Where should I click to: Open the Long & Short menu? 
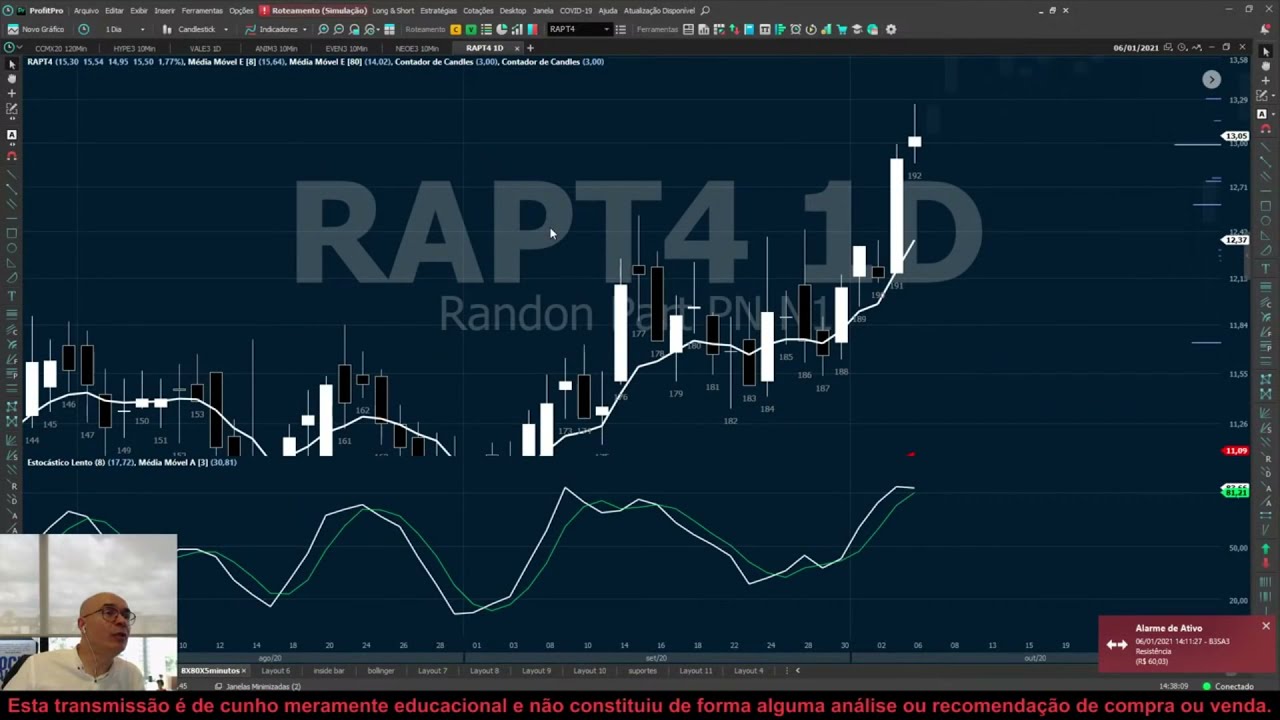(393, 10)
